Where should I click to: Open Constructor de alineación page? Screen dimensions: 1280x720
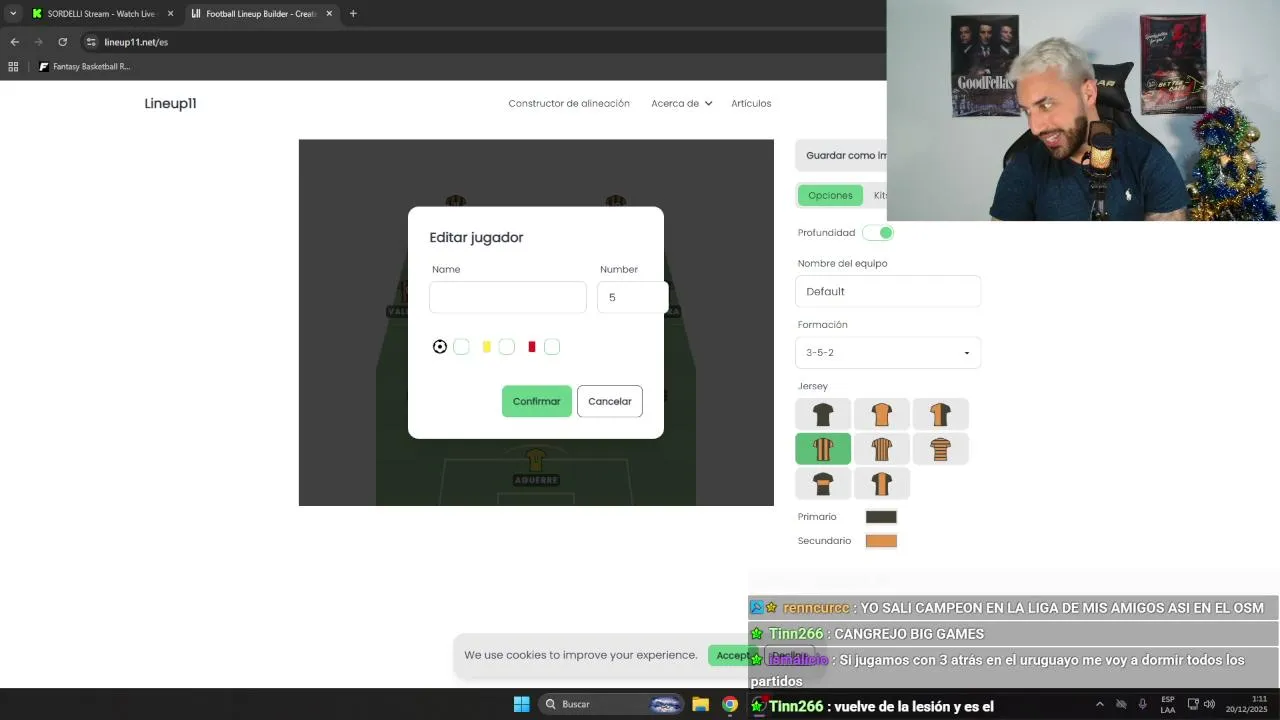[569, 103]
